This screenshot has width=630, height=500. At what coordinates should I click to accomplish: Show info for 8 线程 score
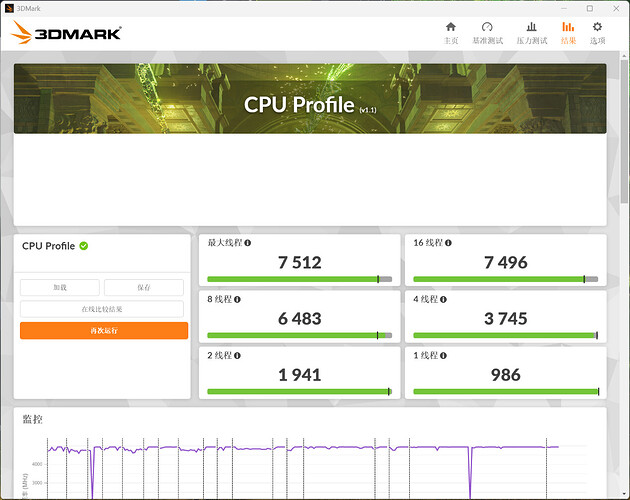243,299
